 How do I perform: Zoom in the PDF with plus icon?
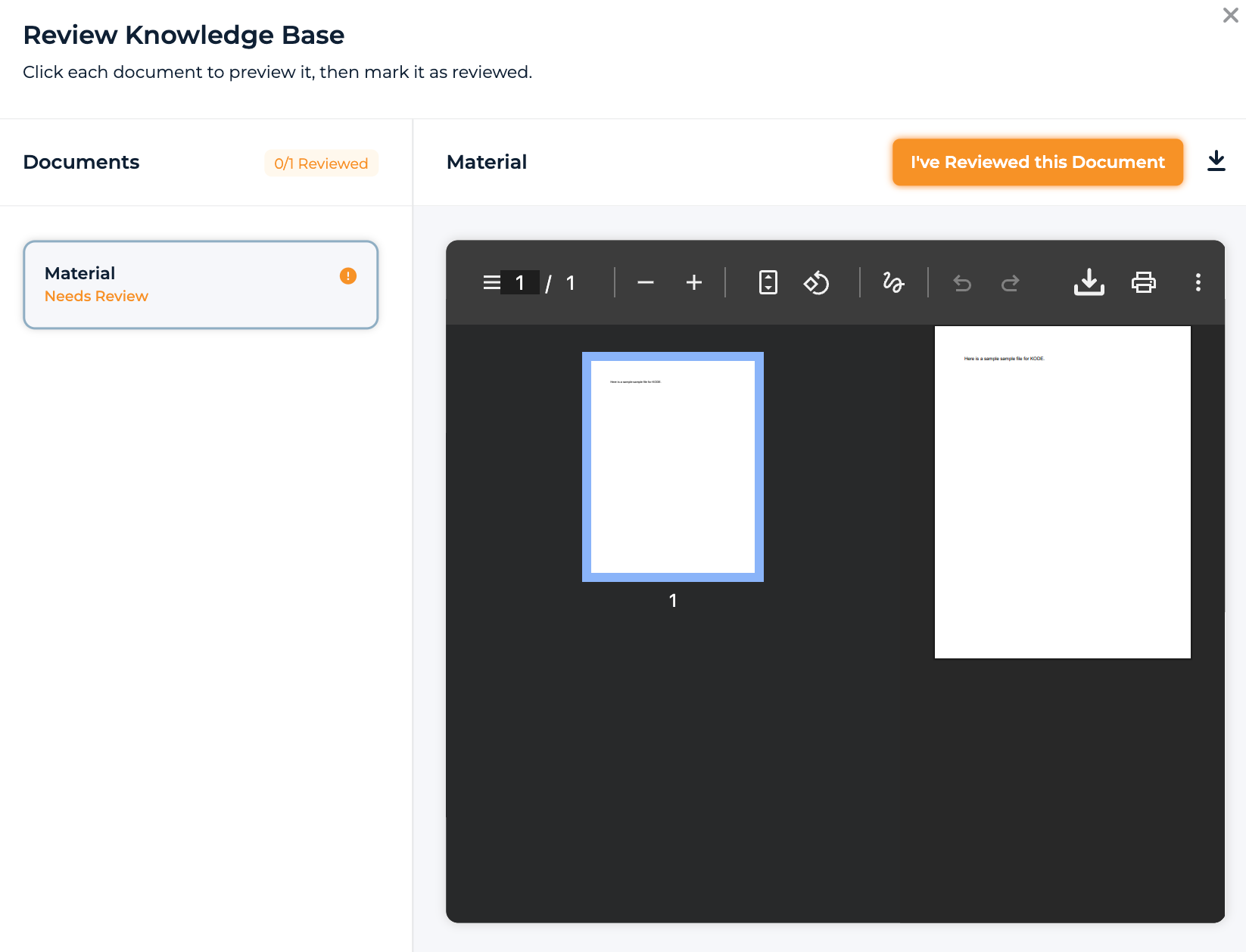(x=694, y=283)
